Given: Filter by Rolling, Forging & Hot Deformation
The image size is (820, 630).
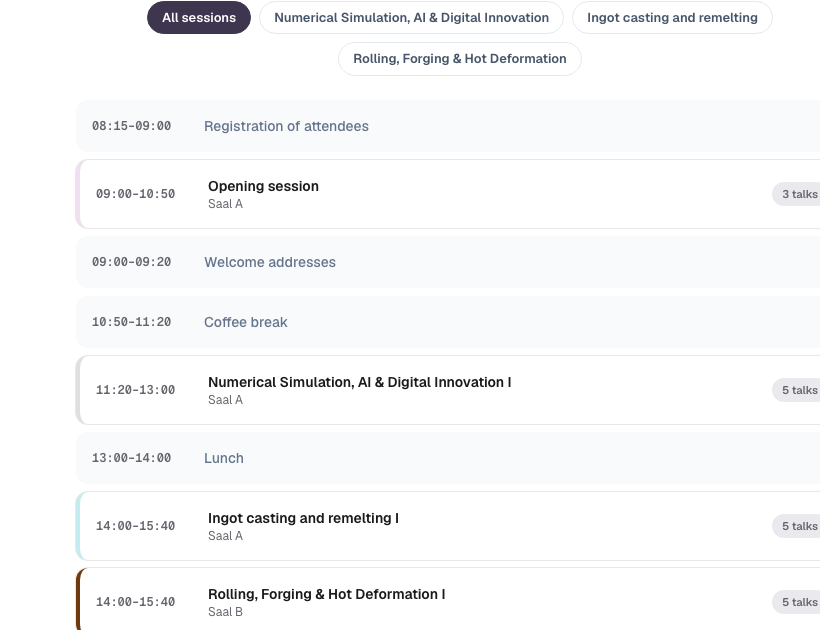Looking at the screenshot, I should tap(460, 59).
